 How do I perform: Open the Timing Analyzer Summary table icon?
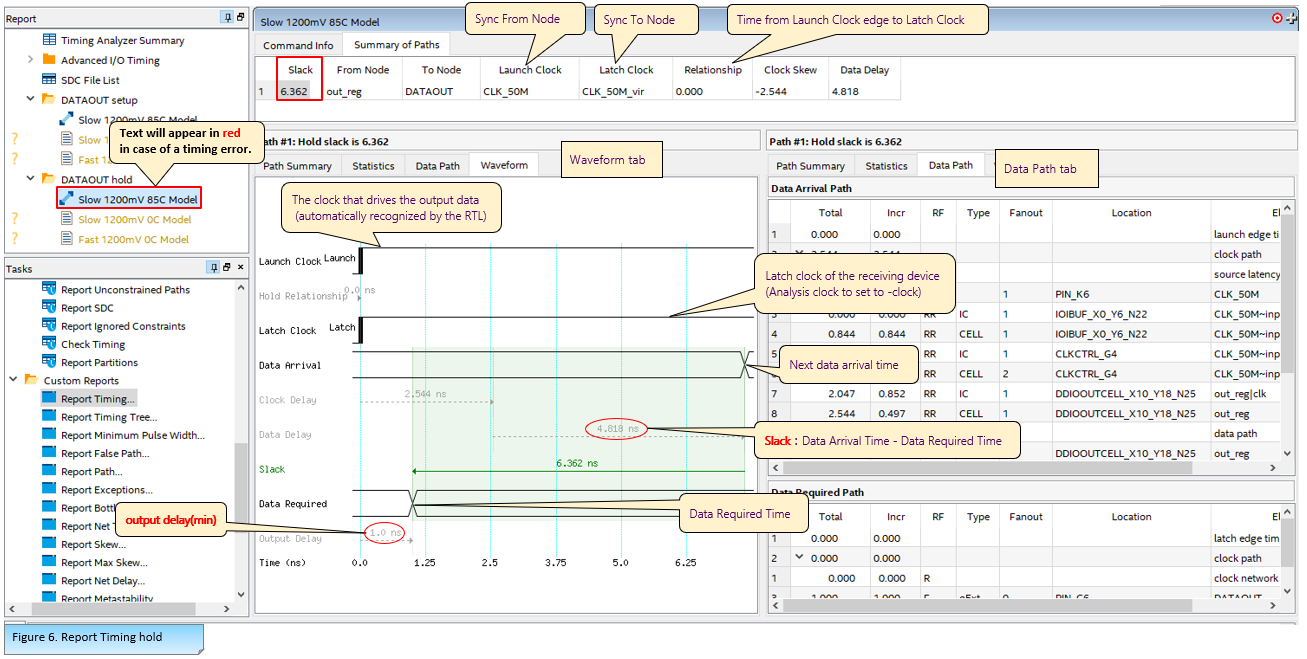50,40
